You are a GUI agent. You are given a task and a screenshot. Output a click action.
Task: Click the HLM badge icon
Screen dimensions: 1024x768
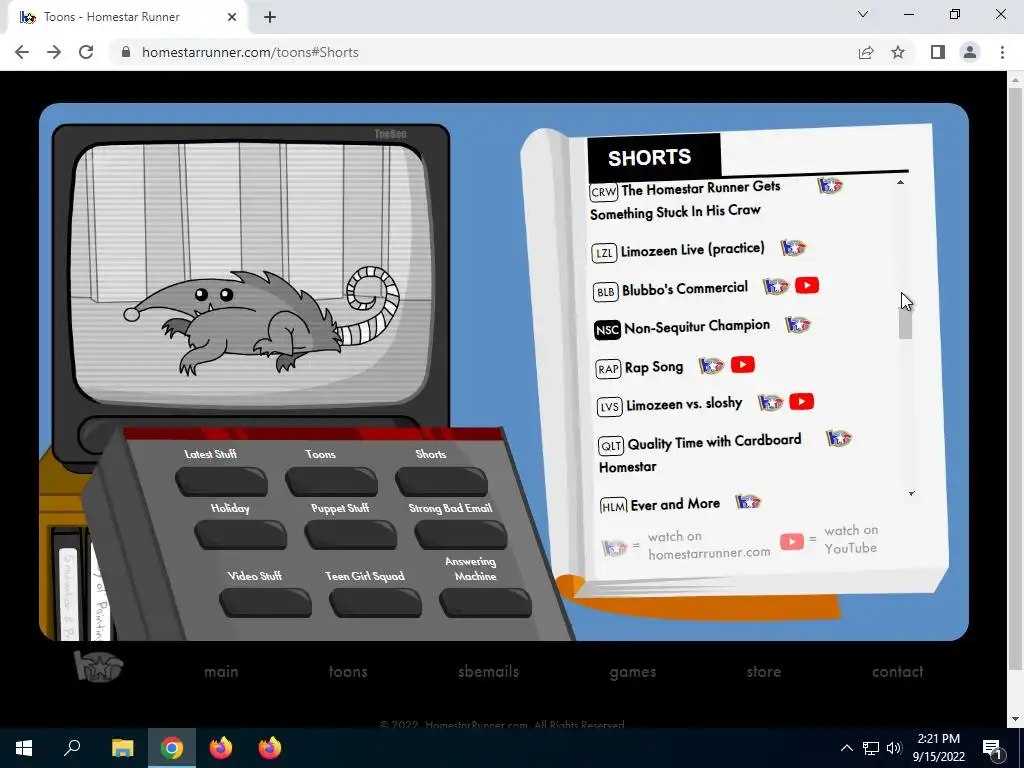tap(613, 507)
